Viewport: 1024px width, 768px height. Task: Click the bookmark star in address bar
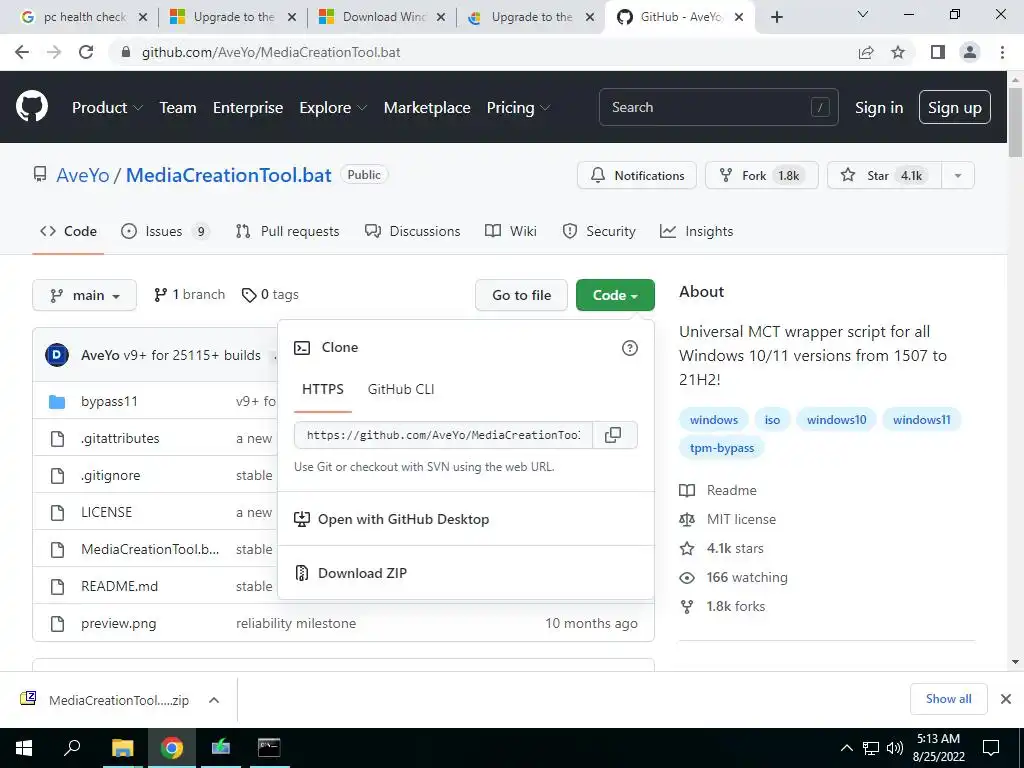click(x=899, y=52)
